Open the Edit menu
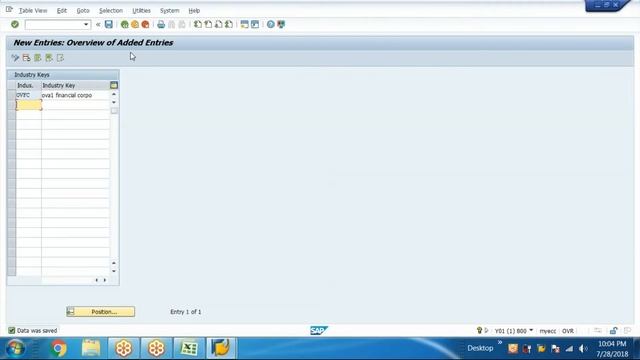 point(62,11)
